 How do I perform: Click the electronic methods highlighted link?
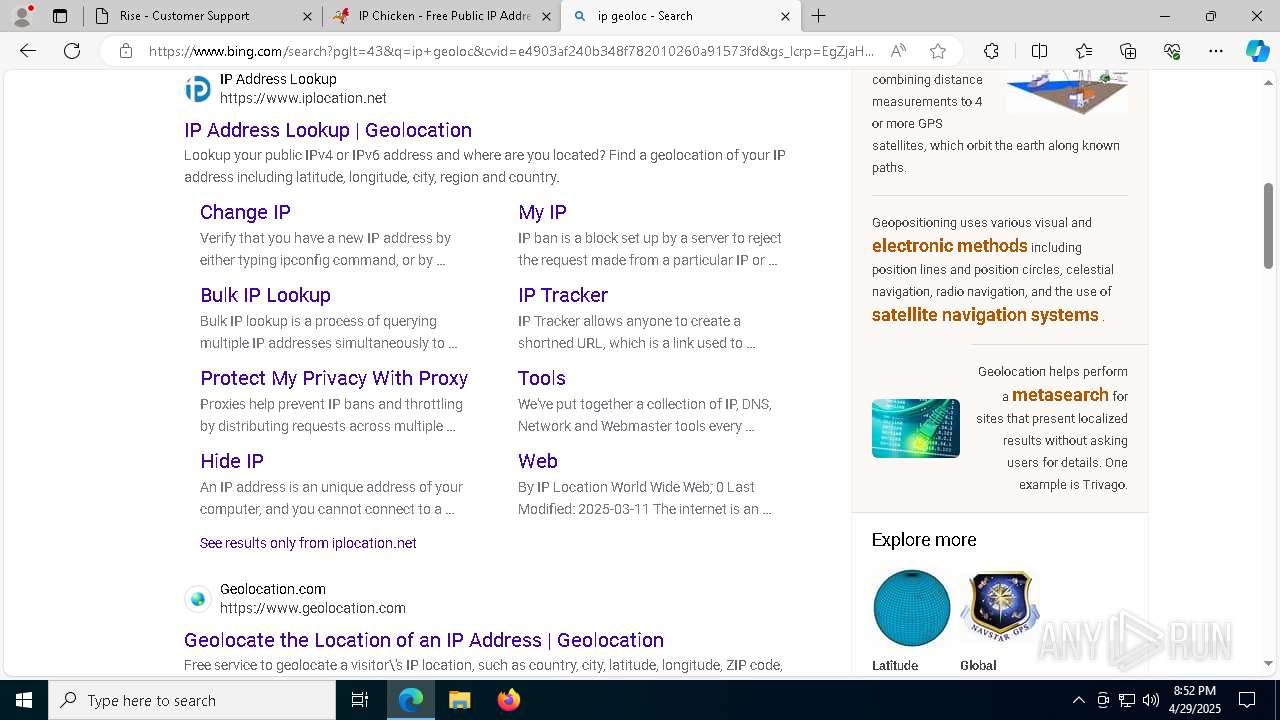(x=950, y=246)
